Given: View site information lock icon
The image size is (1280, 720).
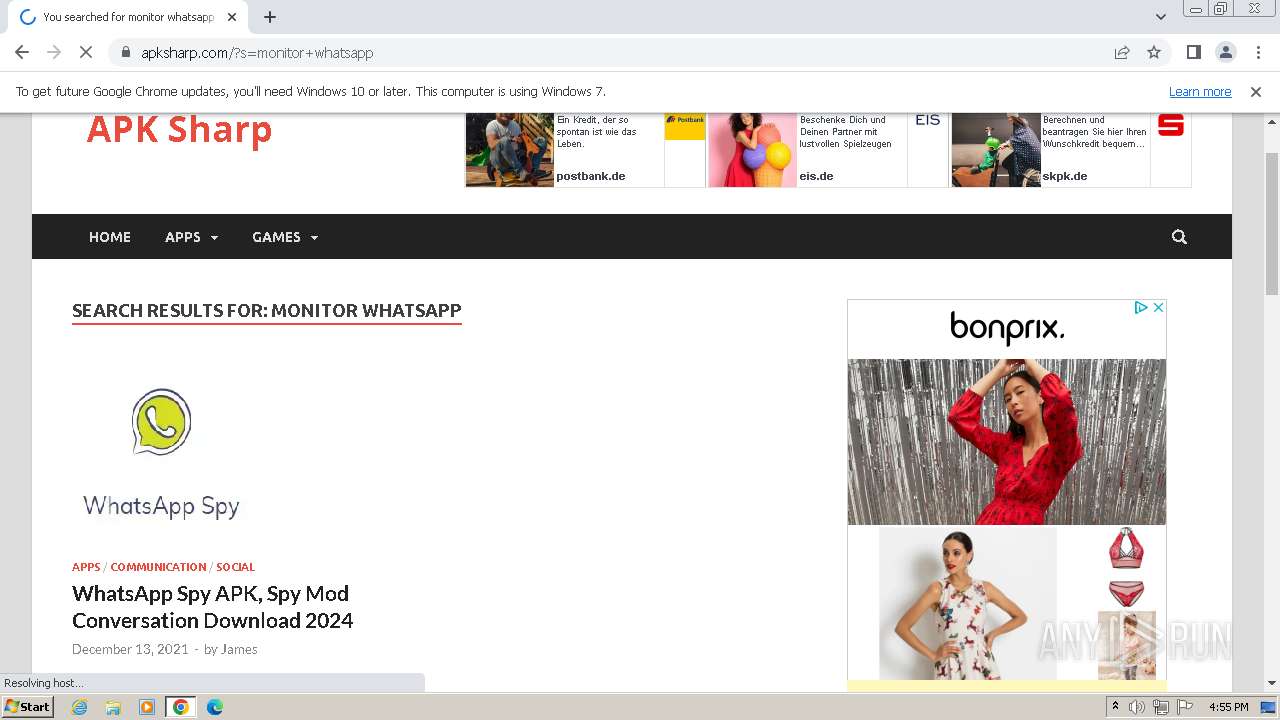Looking at the screenshot, I should [126, 53].
